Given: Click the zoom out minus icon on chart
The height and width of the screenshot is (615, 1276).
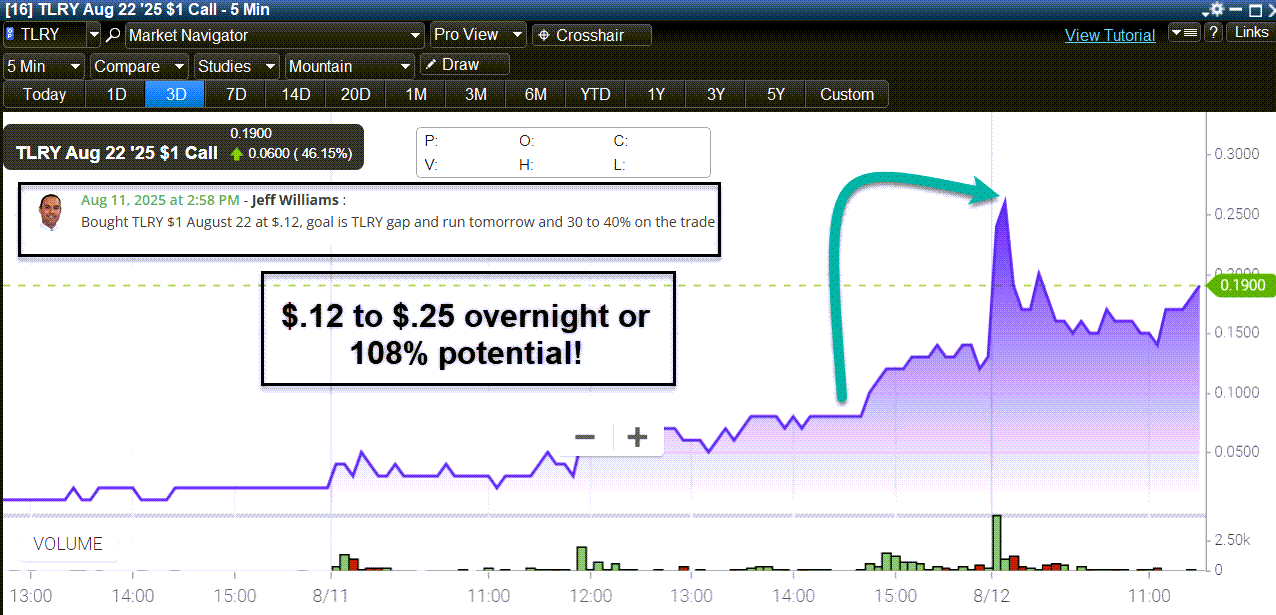Looking at the screenshot, I should coord(585,437).
